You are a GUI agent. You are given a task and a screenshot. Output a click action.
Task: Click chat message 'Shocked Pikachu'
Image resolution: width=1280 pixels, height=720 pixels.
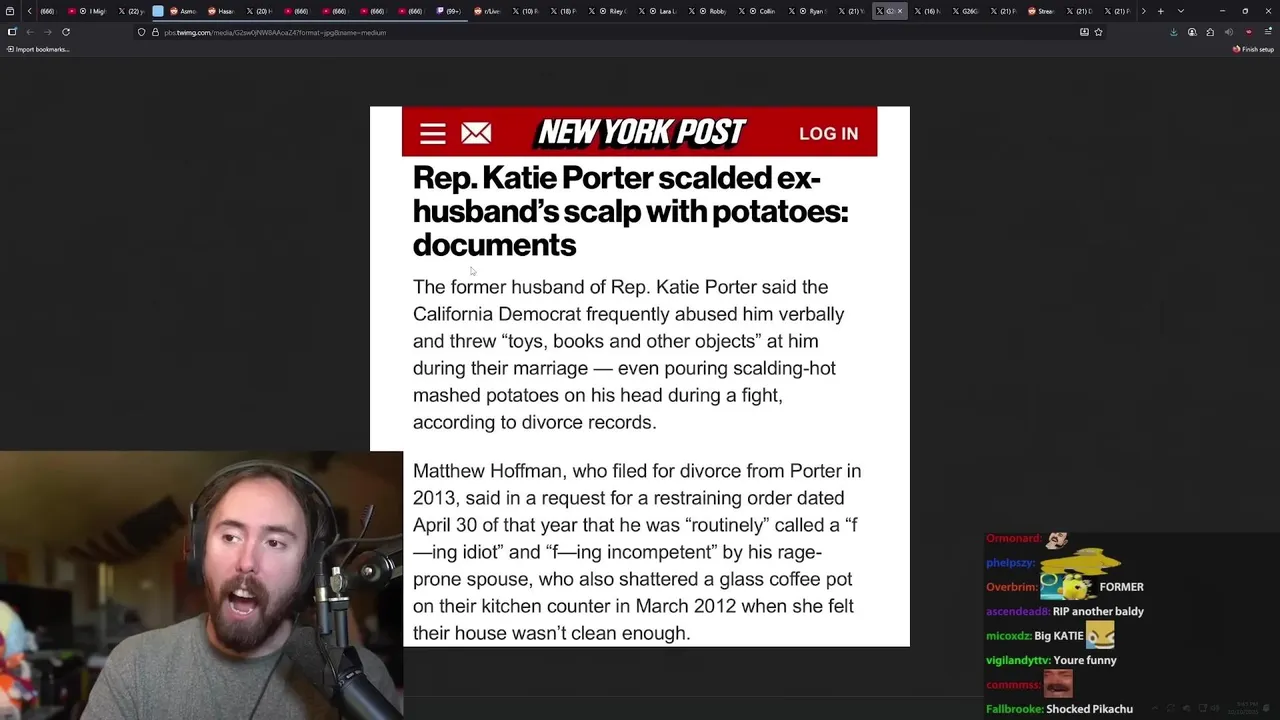tap(1089, 709)
